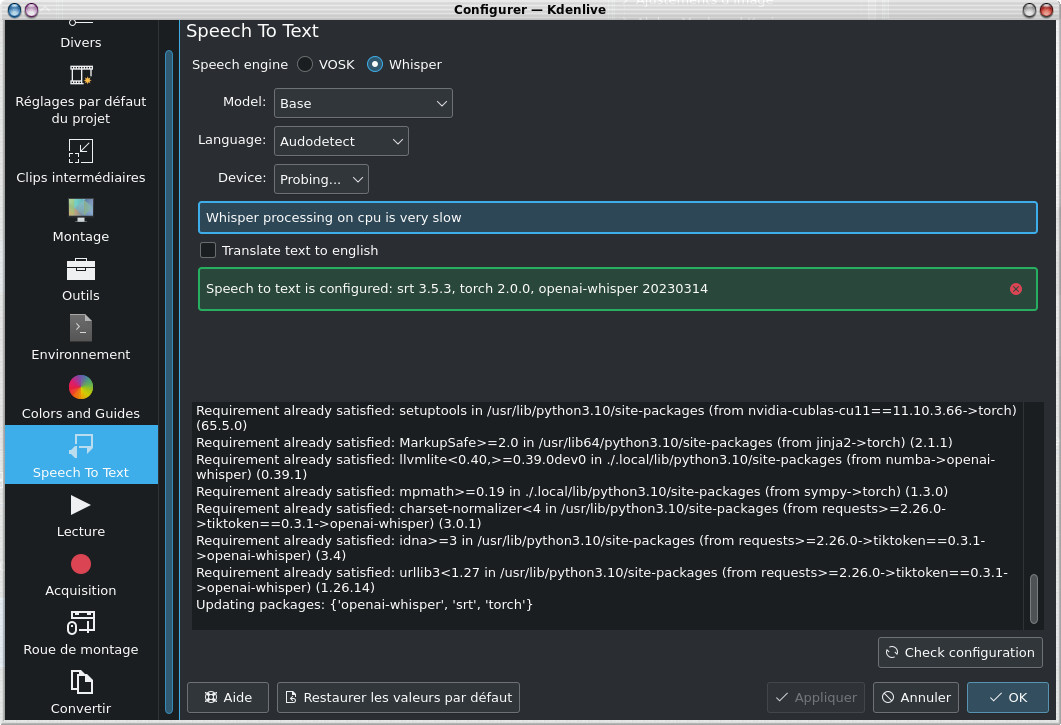Go to Clips intermédiaires settings

click(81, 162)
